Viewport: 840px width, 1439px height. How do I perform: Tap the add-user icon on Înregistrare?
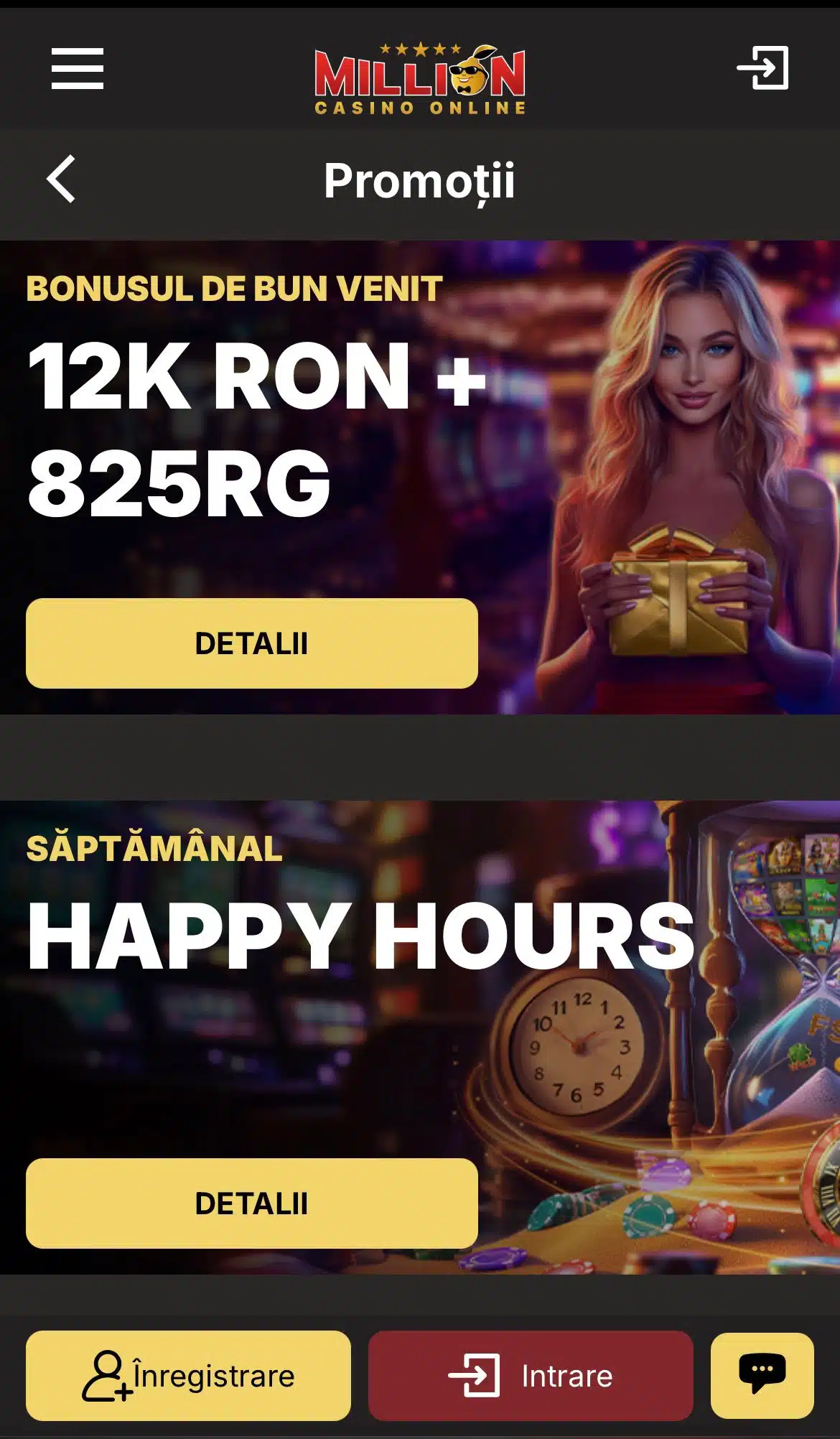click(107, 1376)
